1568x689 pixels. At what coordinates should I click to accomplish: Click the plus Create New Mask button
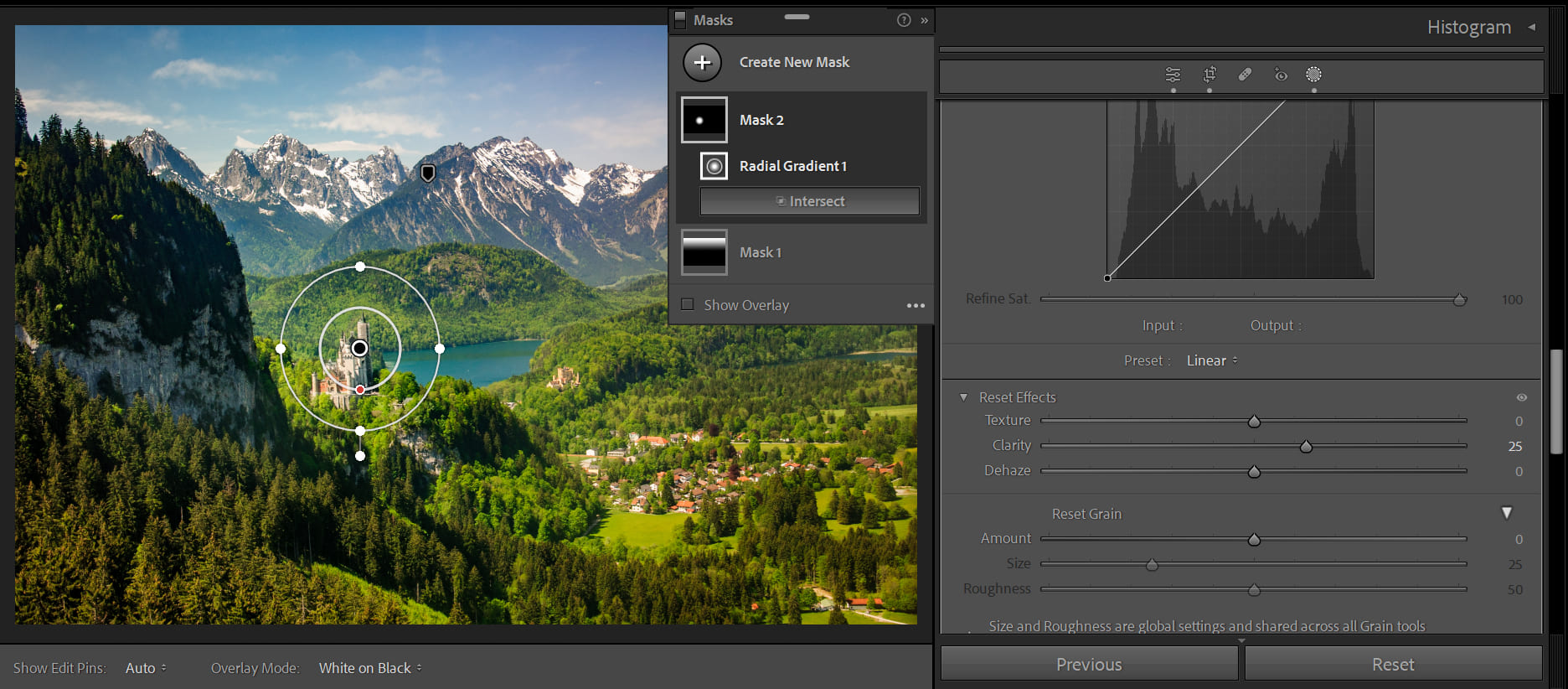pos(702,63)
